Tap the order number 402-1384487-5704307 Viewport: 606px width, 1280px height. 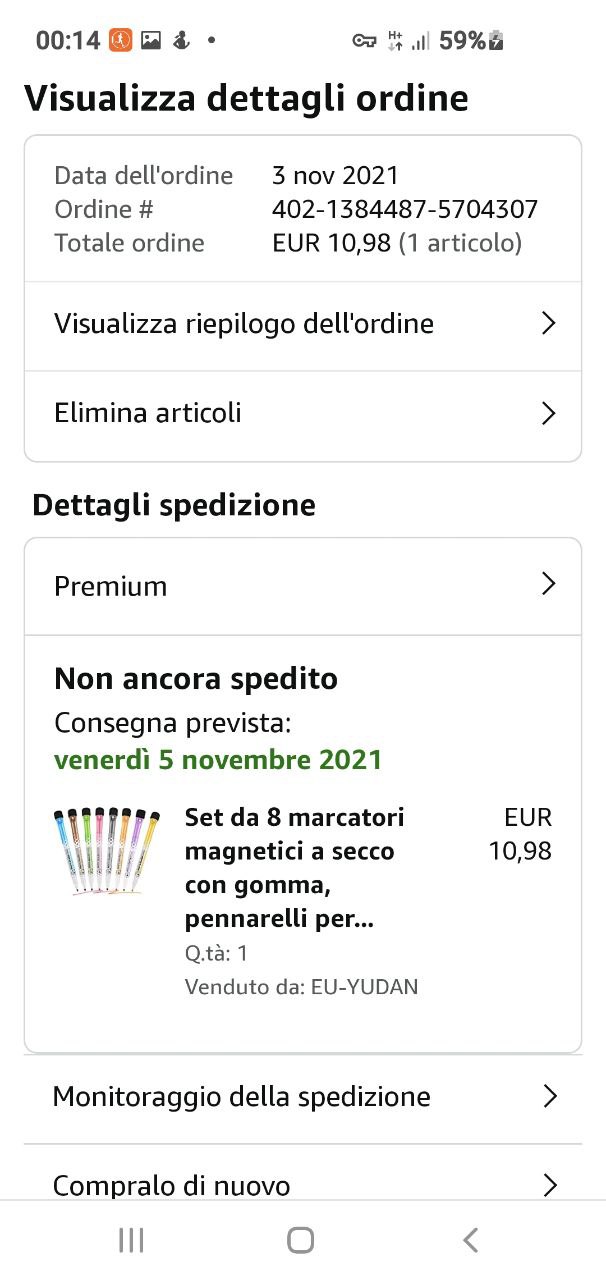[405, 209]
